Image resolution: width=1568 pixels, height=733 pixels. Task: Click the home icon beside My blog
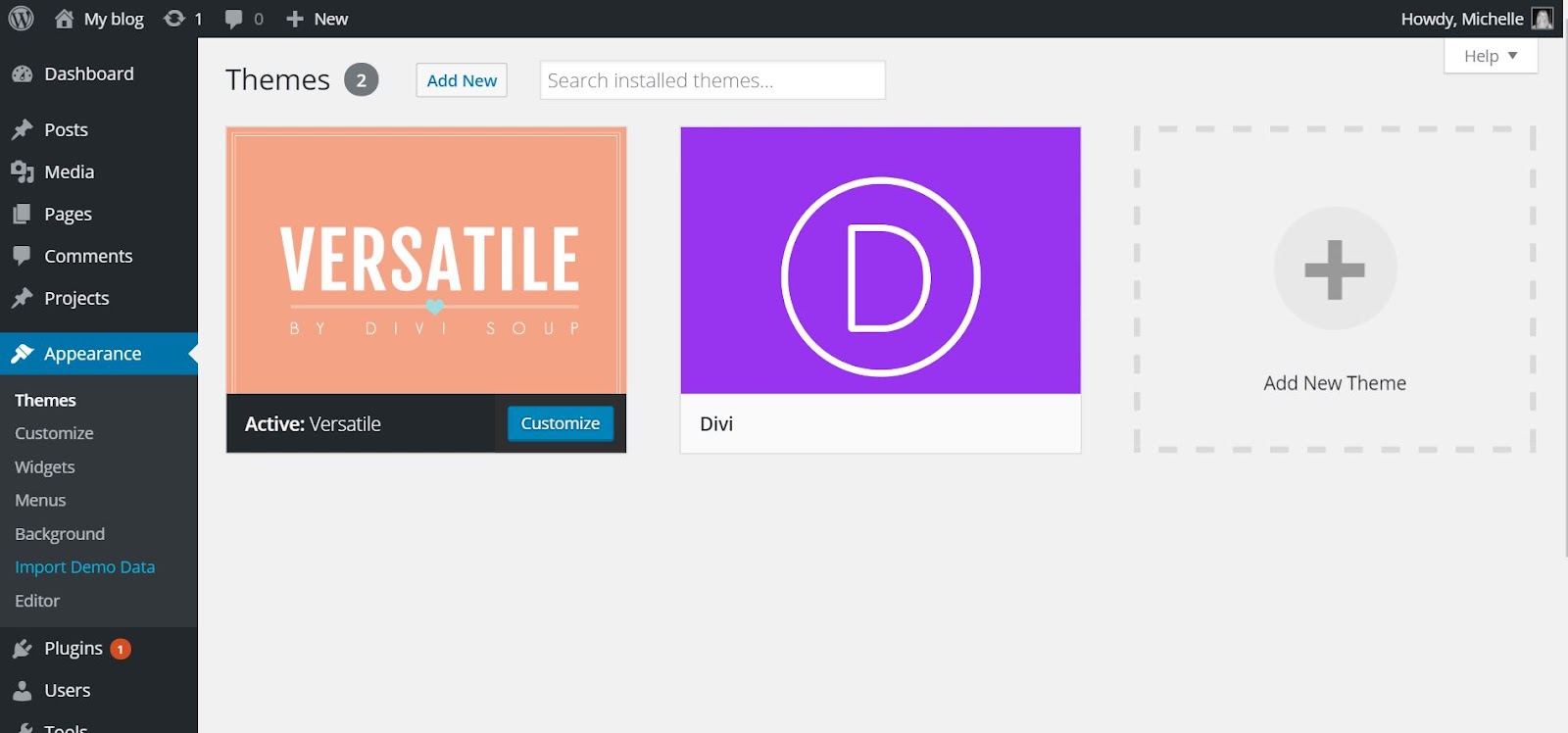tap(65, 19)
